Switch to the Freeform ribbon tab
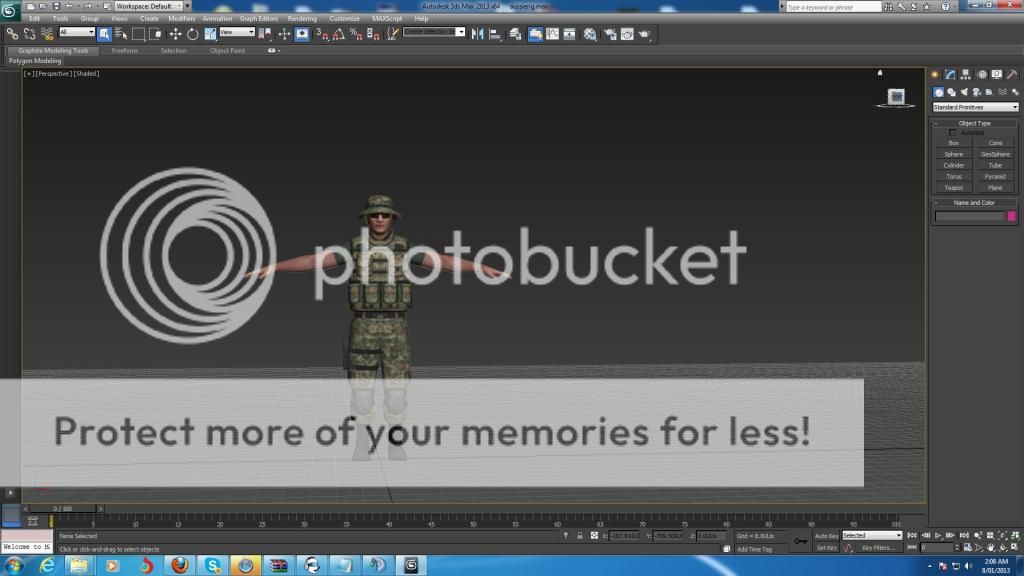Image resolution: width=1024 pixels, height=576 pixels. (x=124, y=50)
